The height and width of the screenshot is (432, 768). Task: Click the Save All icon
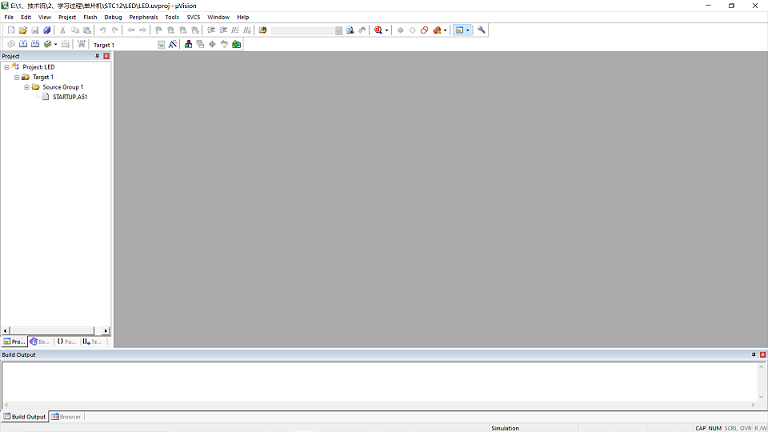pos(47,30)
